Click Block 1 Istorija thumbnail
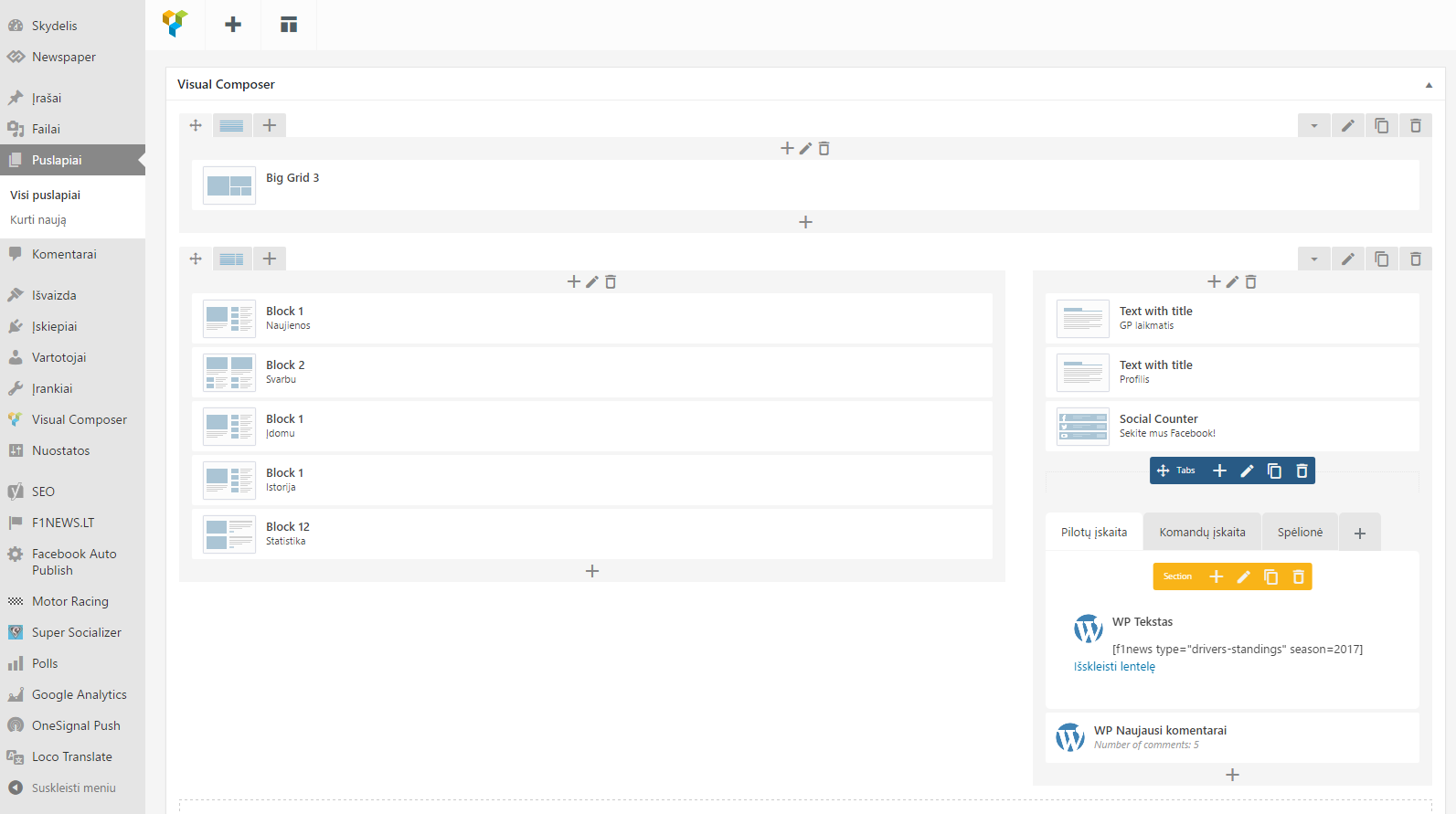The width and height of the screenshot is (1456, 814). coord(229,481)
